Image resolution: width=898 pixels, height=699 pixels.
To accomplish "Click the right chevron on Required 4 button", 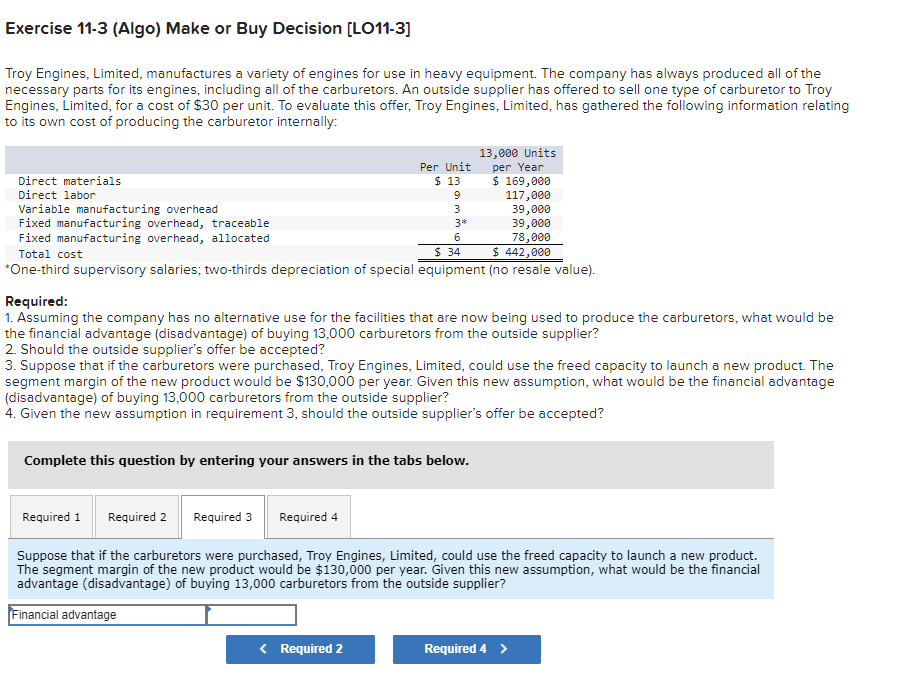I will (x=505, y=649).
